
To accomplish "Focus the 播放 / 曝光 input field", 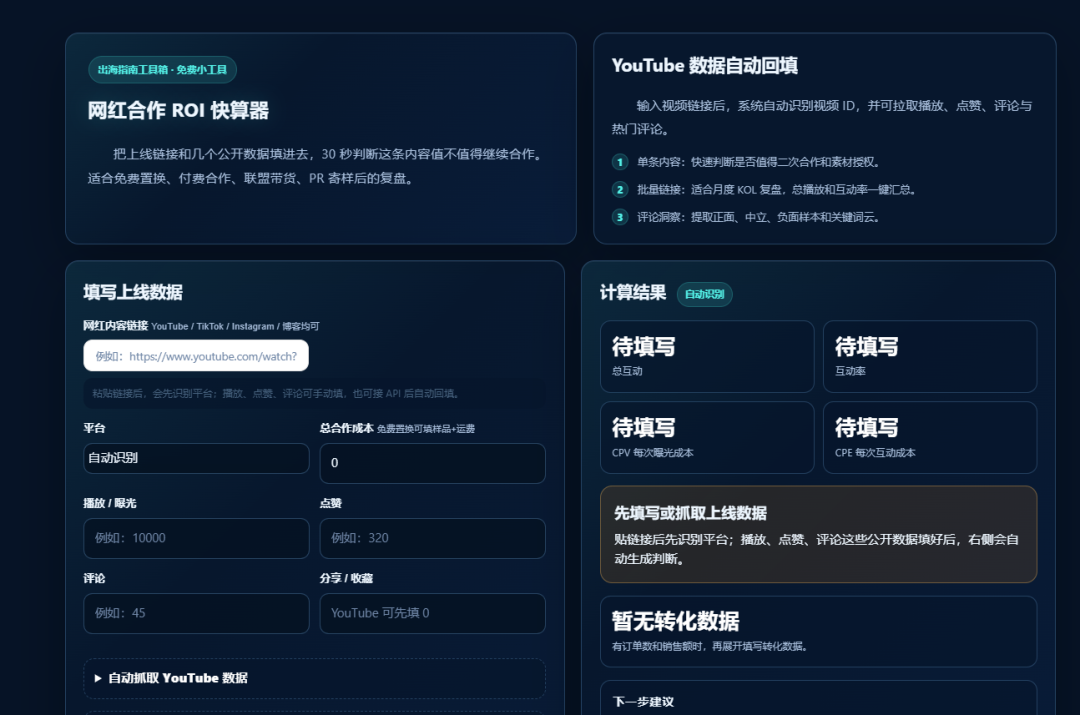I will [x=196, y=538].
